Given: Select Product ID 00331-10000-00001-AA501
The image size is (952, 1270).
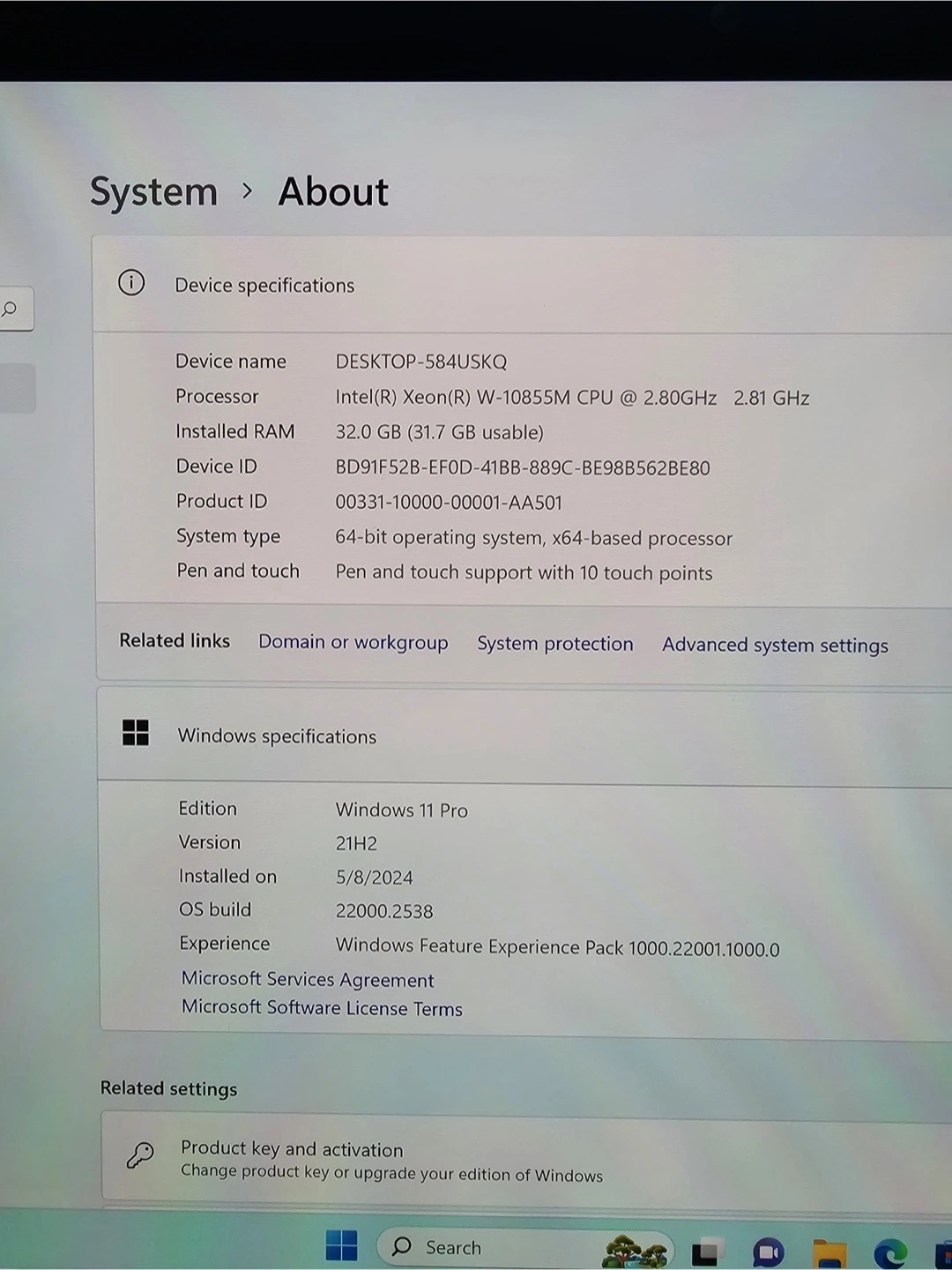Looking at the screenshot, I should pos(448,503).
